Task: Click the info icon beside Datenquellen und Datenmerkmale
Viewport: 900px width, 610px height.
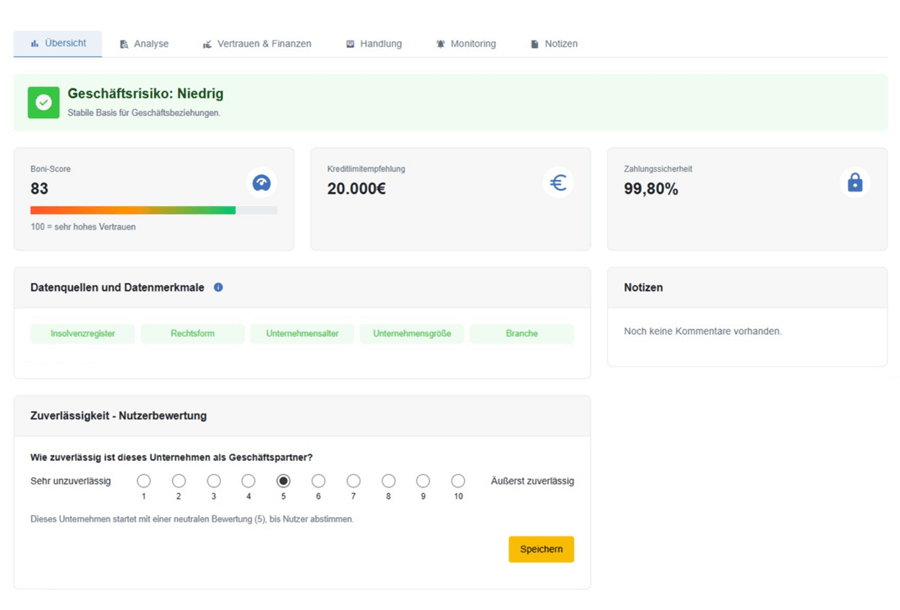Action: (x=218, y=287)
